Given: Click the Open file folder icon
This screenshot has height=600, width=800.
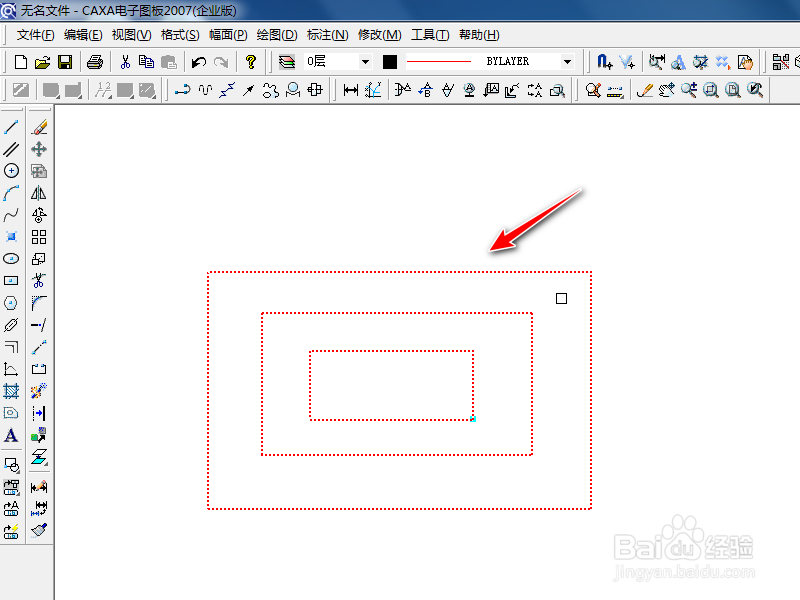Looking at the screenshot, I should click(42, 62).
